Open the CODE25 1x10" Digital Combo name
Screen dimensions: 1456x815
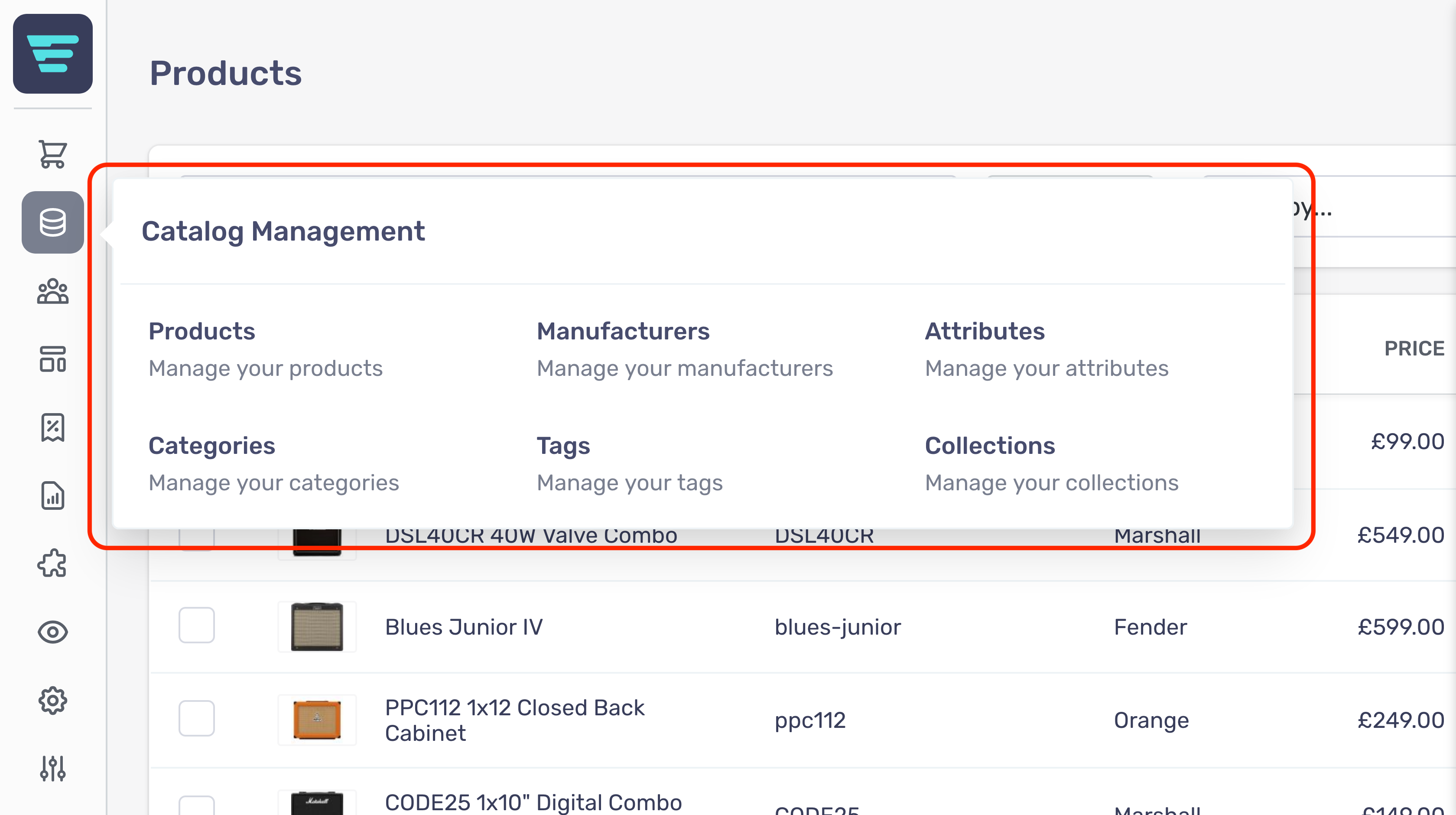point(533,802)
